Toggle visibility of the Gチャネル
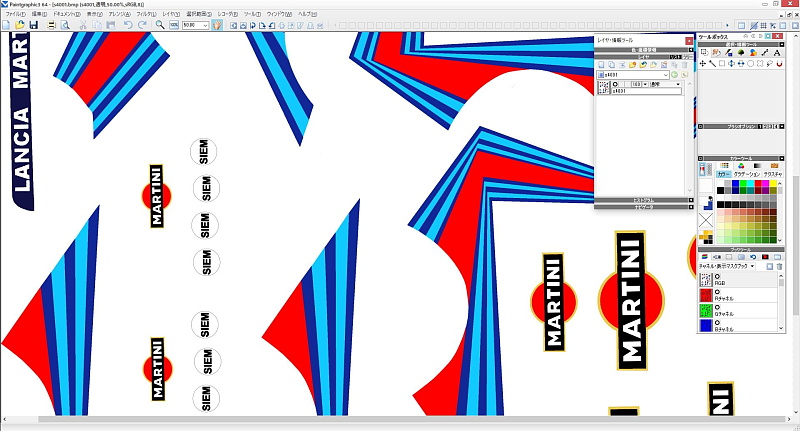The image size is (800, 431). [718, 307]
